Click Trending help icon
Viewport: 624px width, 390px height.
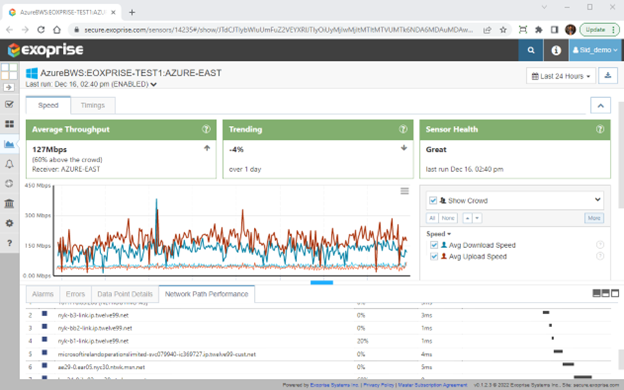click(403, 129)
